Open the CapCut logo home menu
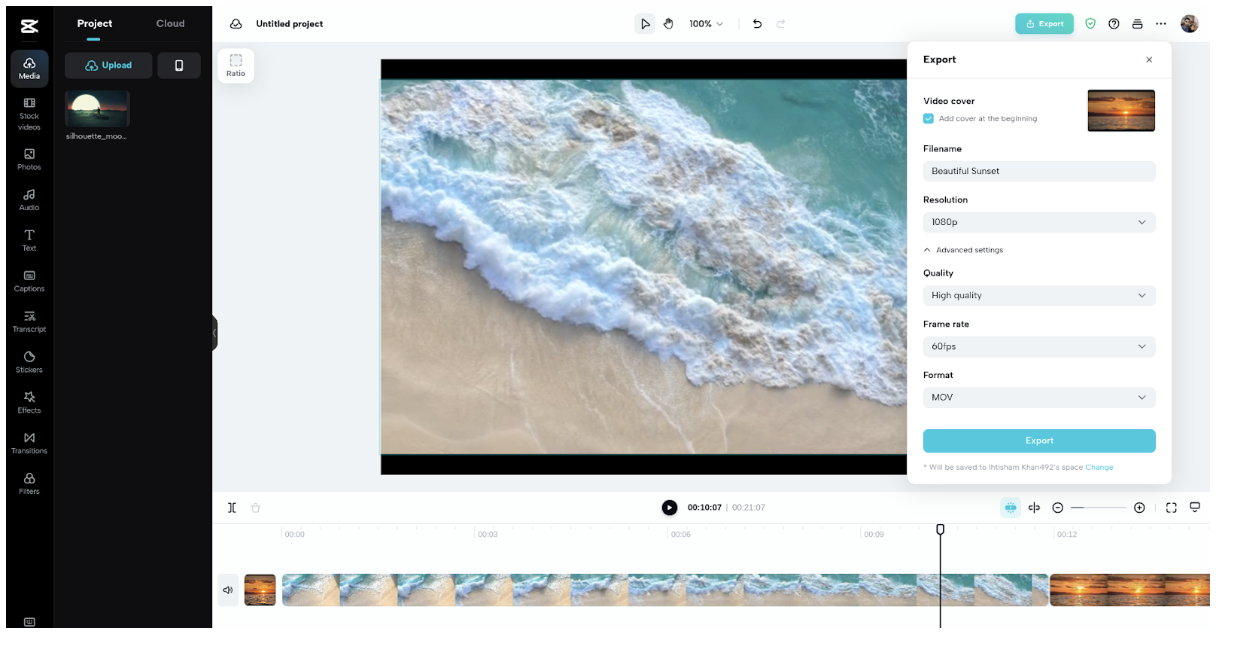 [x=29, y=26]
